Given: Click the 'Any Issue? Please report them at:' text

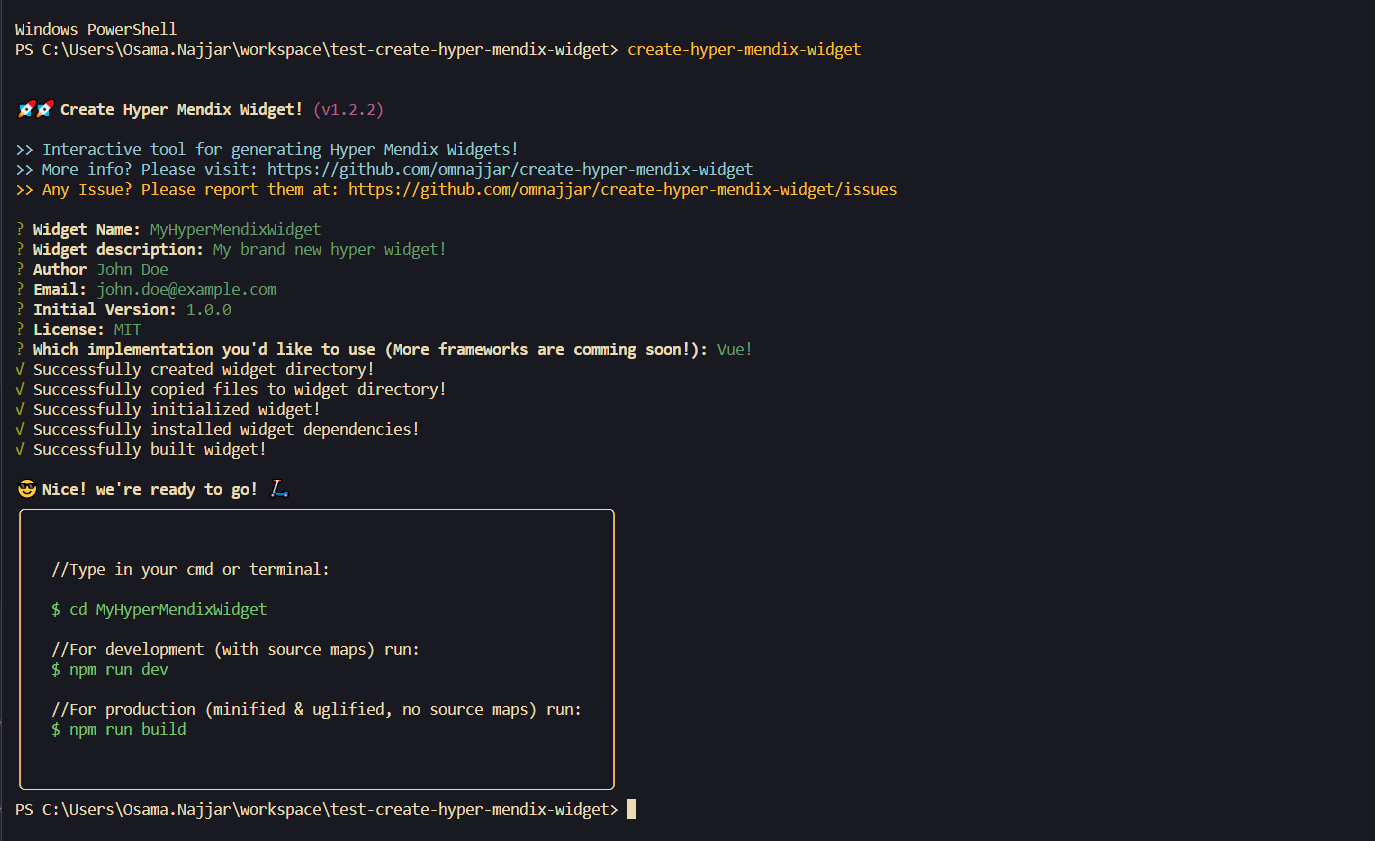Looking at the screenshot, I should click(190, 189).
